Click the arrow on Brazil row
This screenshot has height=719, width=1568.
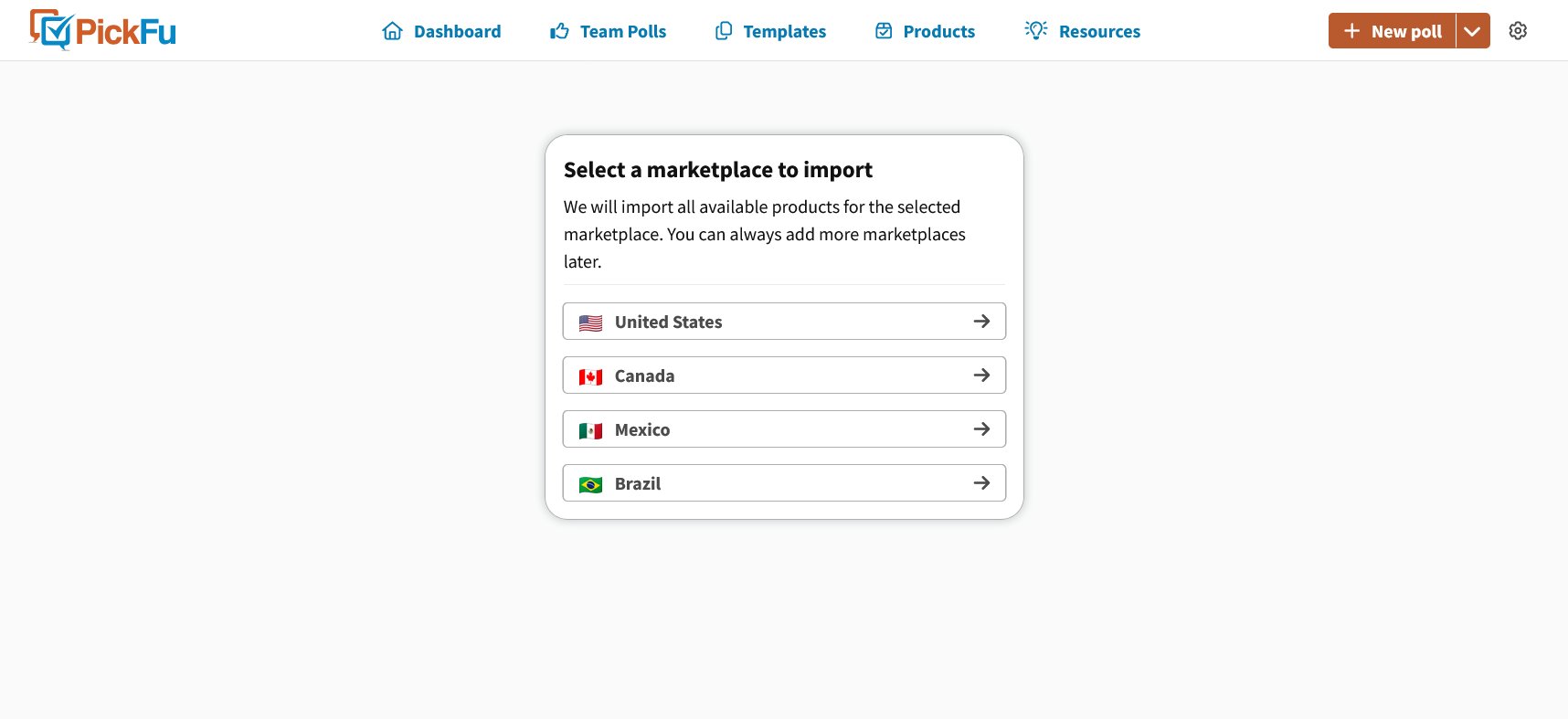982,483
